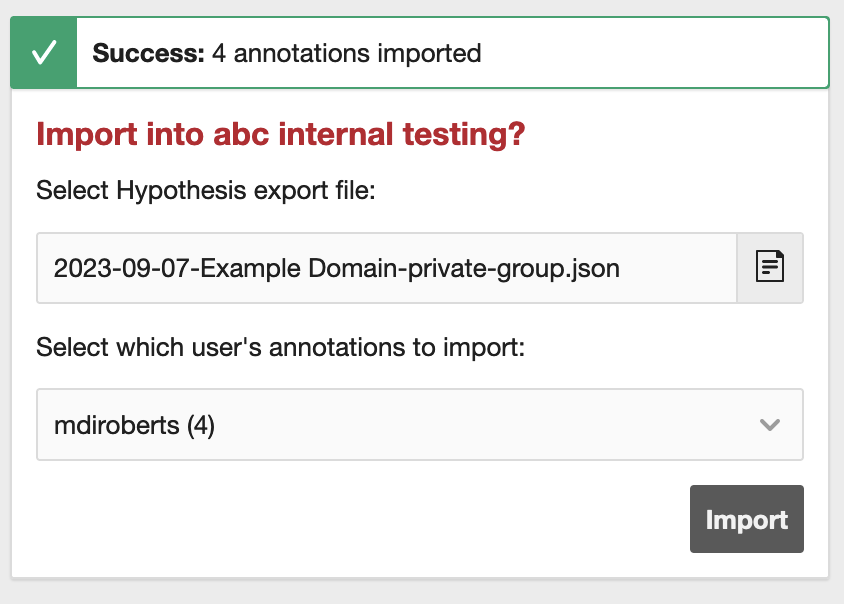Click the white toast area right of message

(650, 53)
